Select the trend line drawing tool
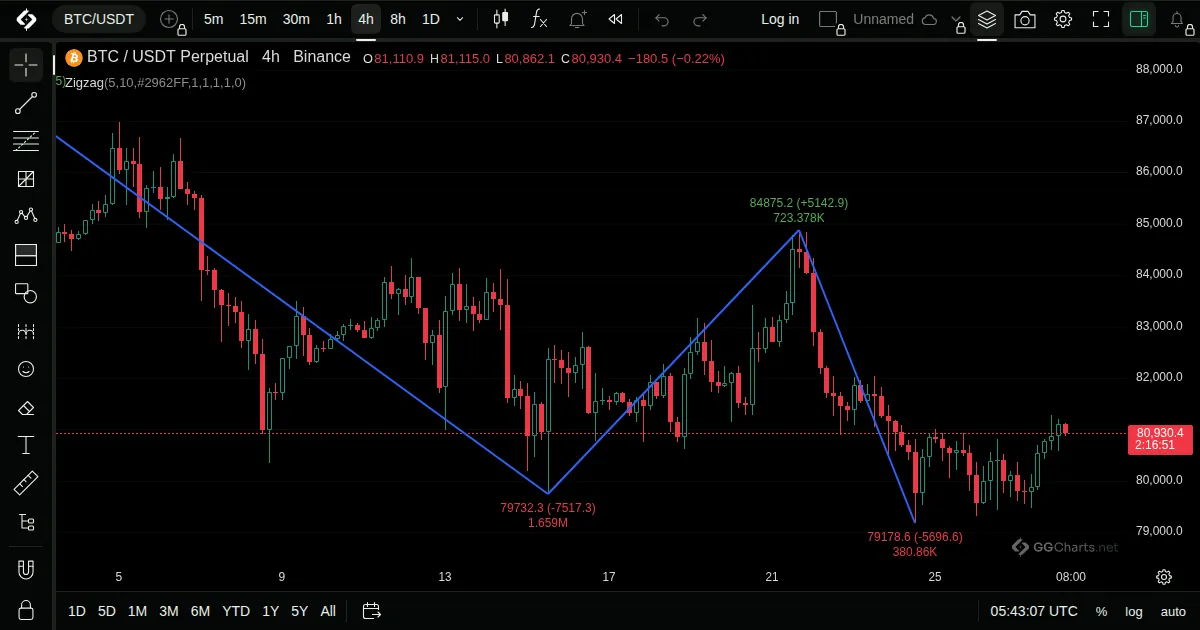Viewport: 1200px width, 630px height. 26,103
